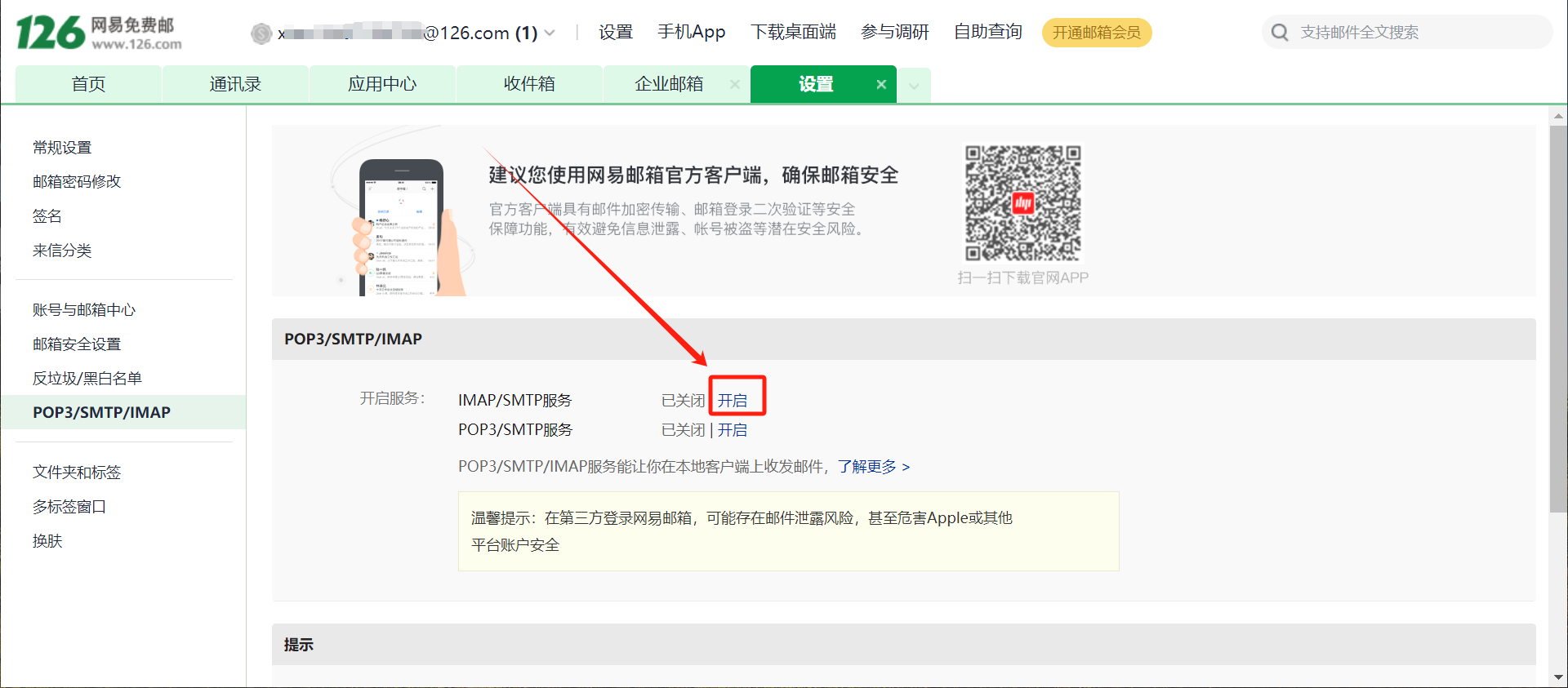Image resolution: width=1568 pixels, height=688 pixels.
Task: Click the 126 NetEase mail logo
Action: [x=99, y=33]
